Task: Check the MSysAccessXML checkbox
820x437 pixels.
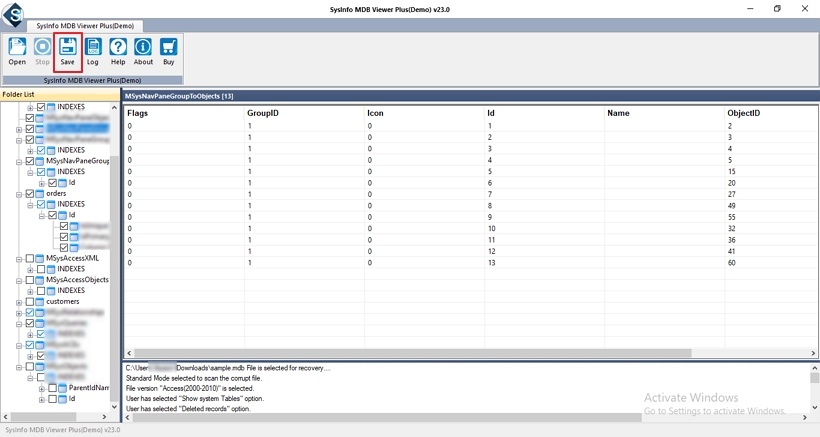Action: pyautogui.click(x=30, y=258)
